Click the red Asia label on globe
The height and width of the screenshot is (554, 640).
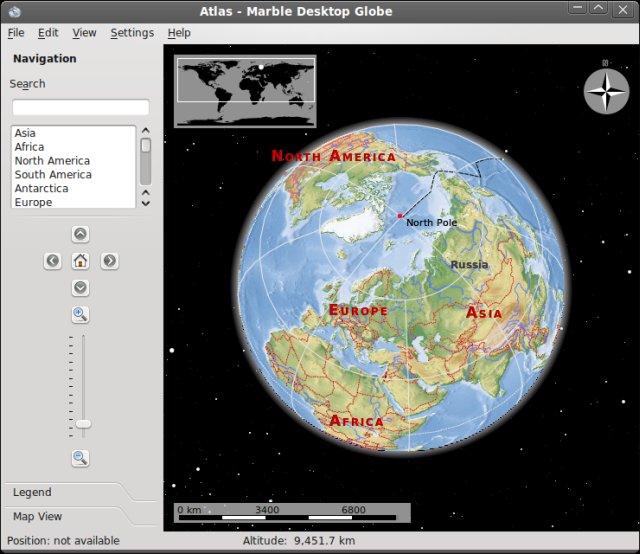point(484,313)
